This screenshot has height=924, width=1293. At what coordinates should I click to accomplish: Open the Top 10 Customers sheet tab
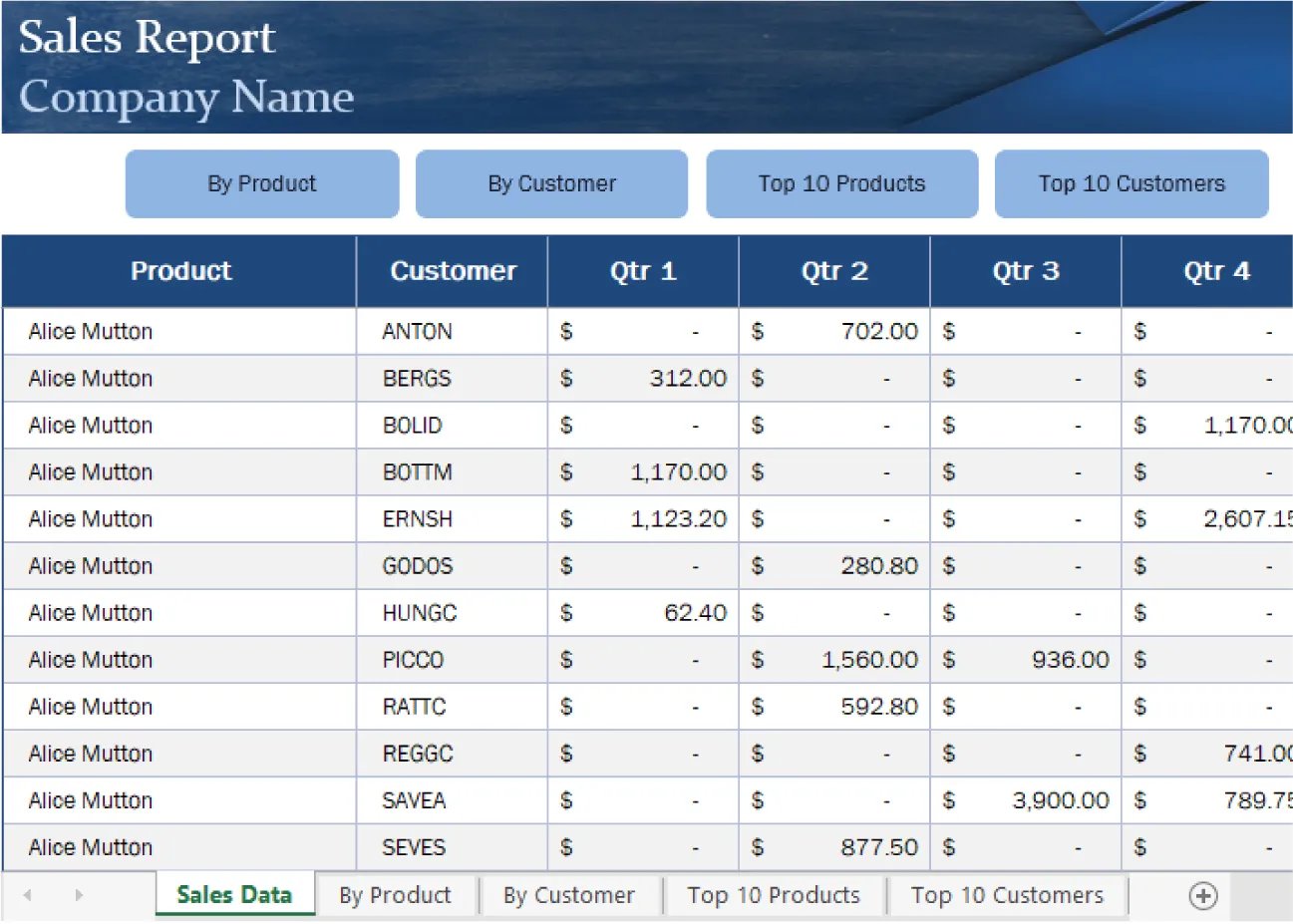(x=1007, y=895)
